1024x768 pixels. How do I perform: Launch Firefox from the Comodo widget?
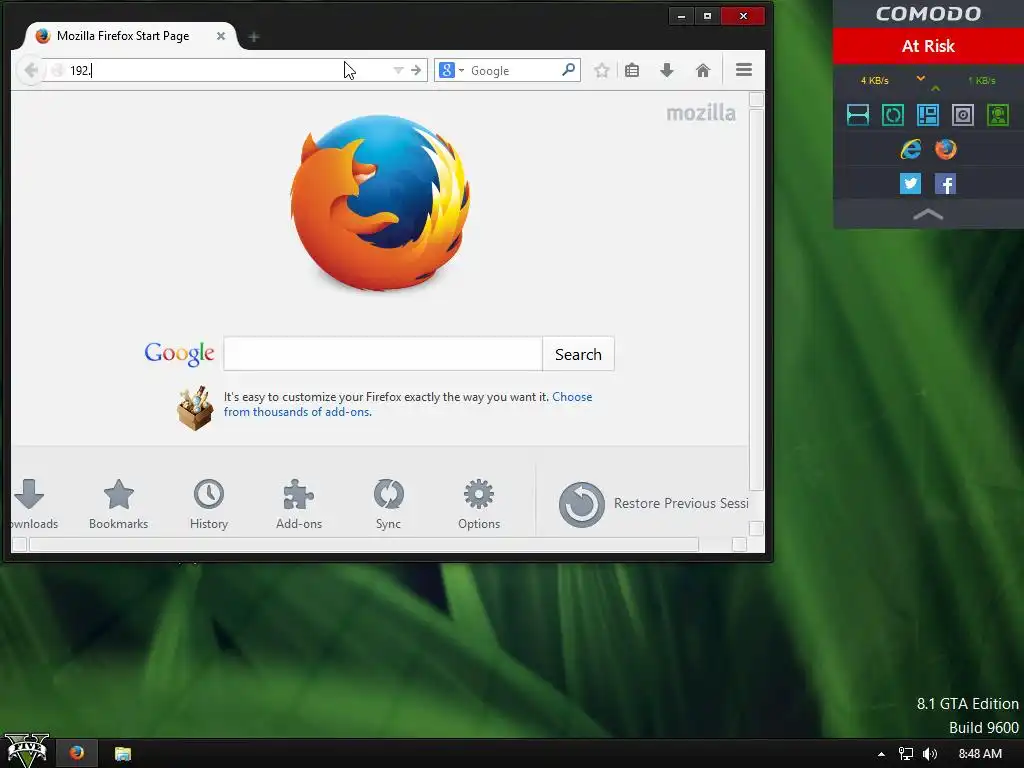pyautogui.click(x=945, y=150)
